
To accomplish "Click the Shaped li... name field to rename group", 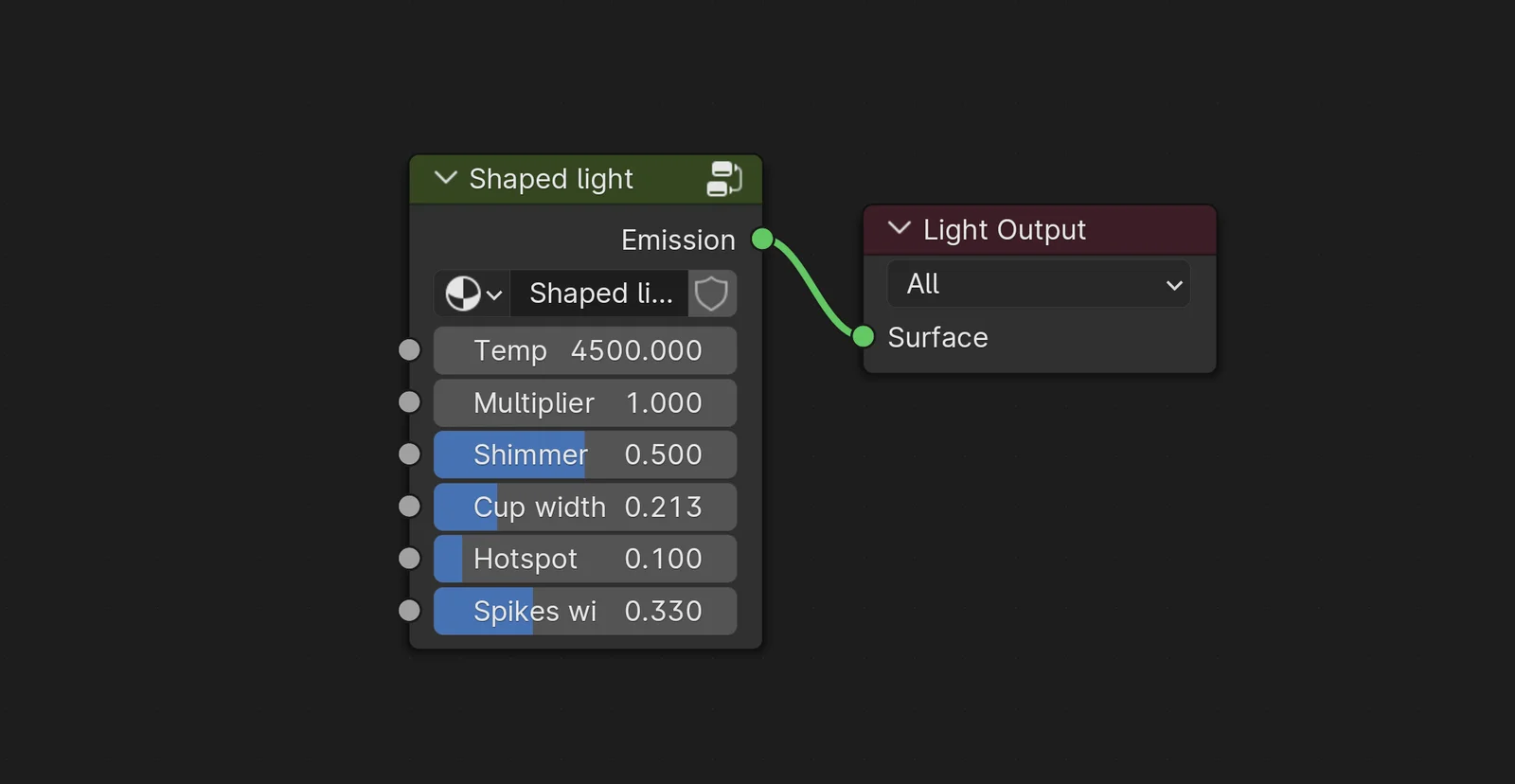I will click(599, 294).
